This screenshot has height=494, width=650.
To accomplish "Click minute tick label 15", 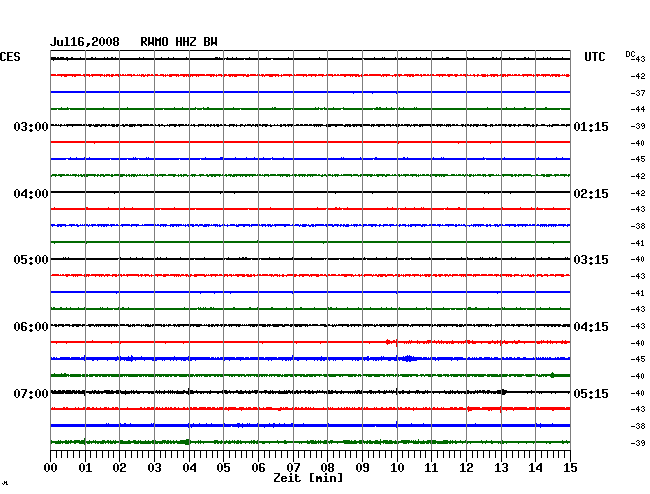I will click(x=570, y=468).
